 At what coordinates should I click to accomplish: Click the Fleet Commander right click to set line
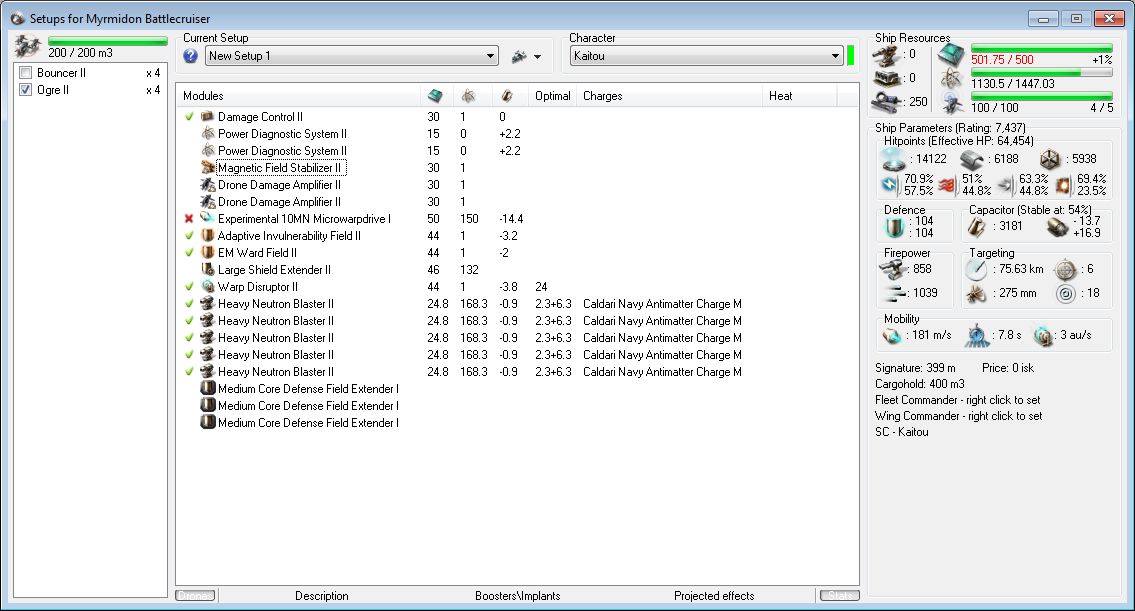click(958, 400)
